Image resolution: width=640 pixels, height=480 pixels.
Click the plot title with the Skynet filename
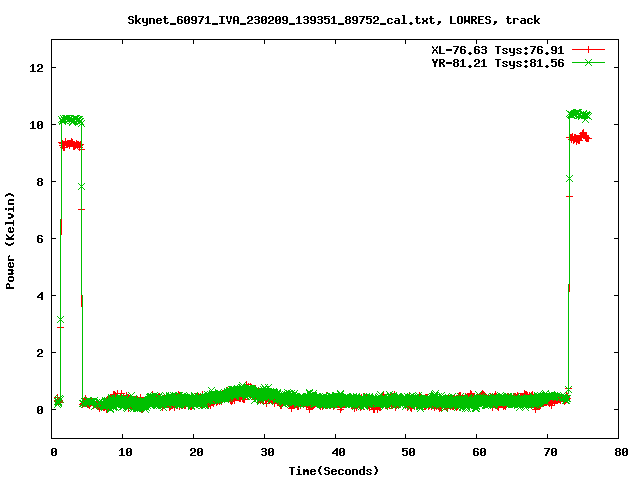334,19
